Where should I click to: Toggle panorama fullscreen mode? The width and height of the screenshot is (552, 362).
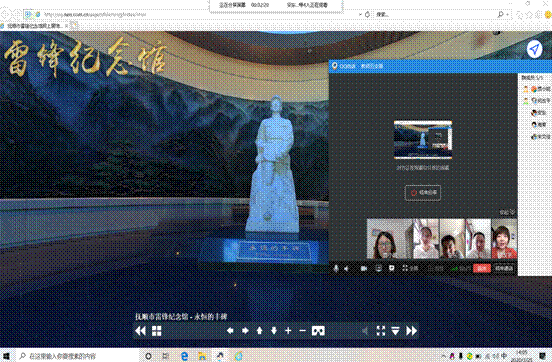(381, 331)
